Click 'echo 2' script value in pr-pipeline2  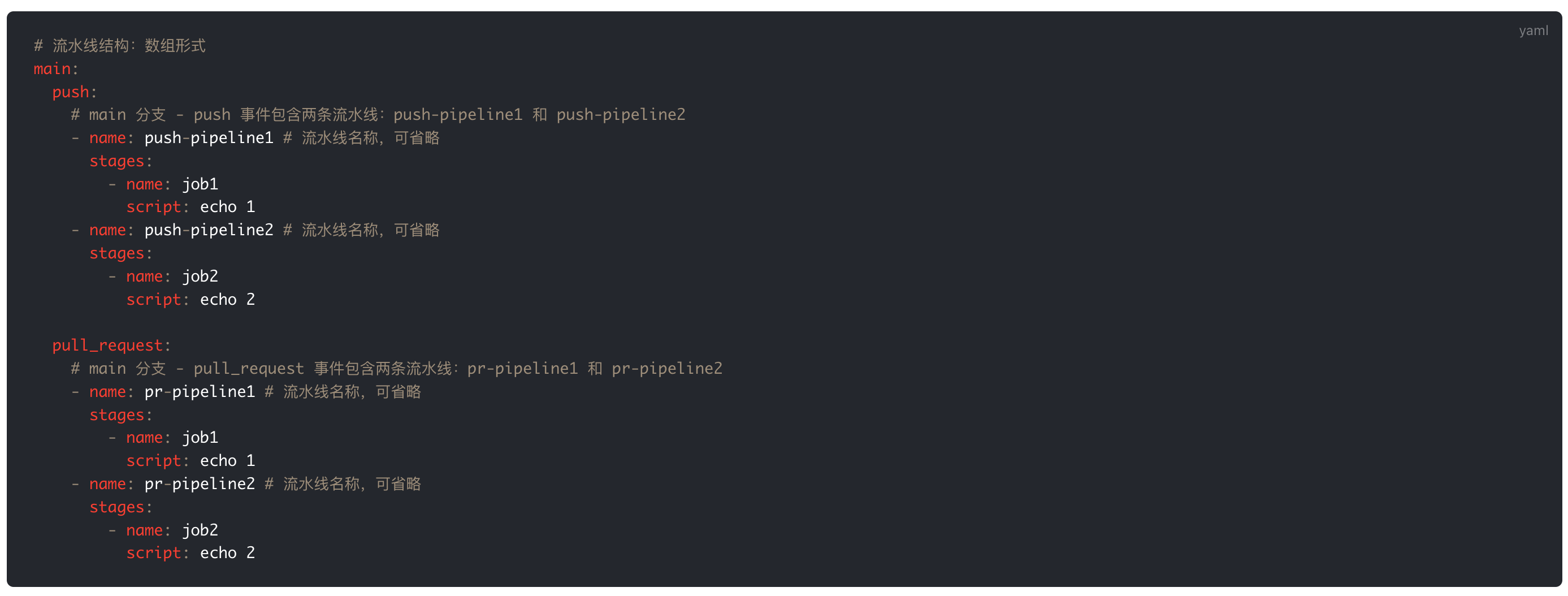click(x=227, y=553)
